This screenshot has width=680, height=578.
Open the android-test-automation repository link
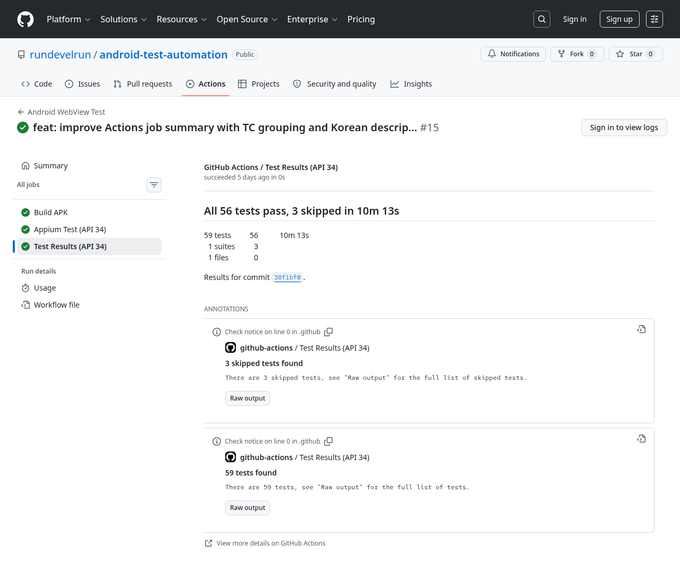click(163, 55)
